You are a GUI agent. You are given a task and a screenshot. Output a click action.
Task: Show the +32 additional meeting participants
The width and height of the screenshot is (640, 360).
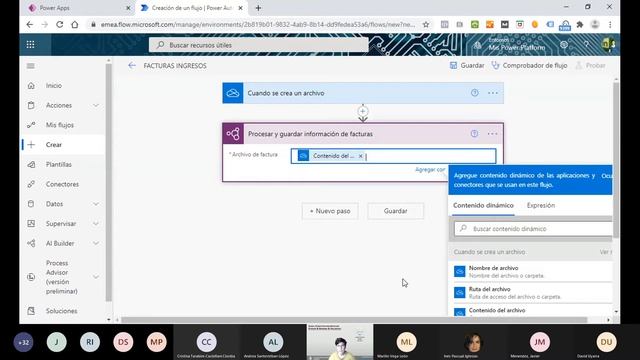click(x=23, y=342)
